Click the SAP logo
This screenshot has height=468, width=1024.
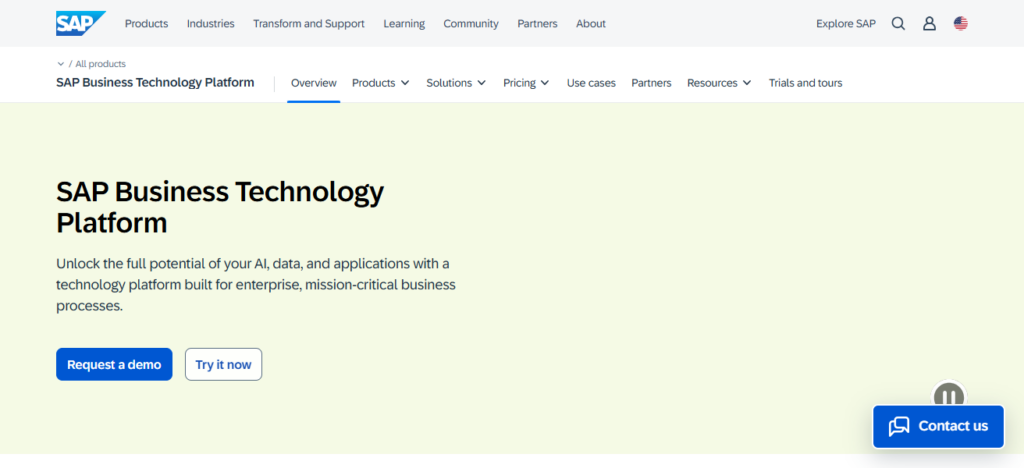[79, 23]
